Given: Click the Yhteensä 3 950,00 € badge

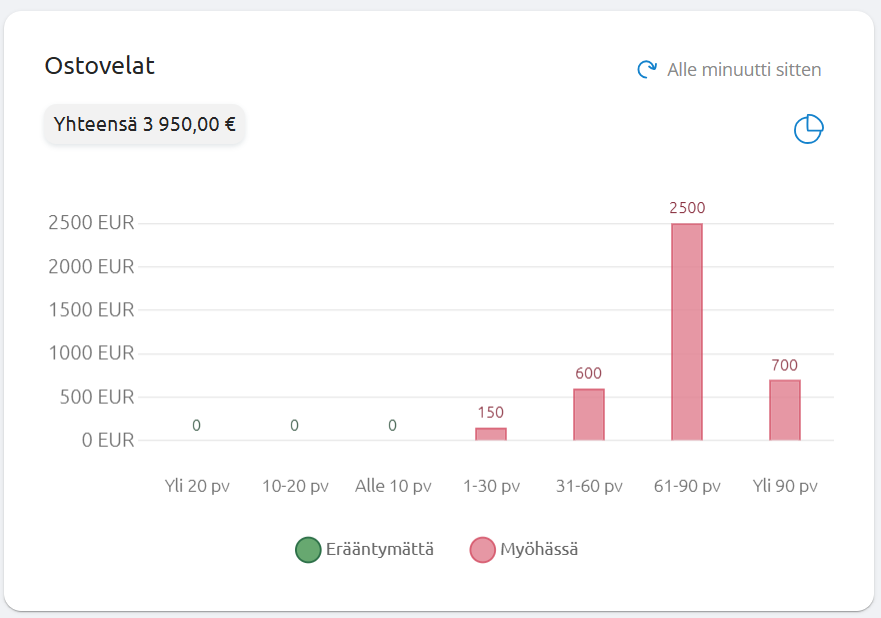Looking at the screenshot, I should point(144,124).
